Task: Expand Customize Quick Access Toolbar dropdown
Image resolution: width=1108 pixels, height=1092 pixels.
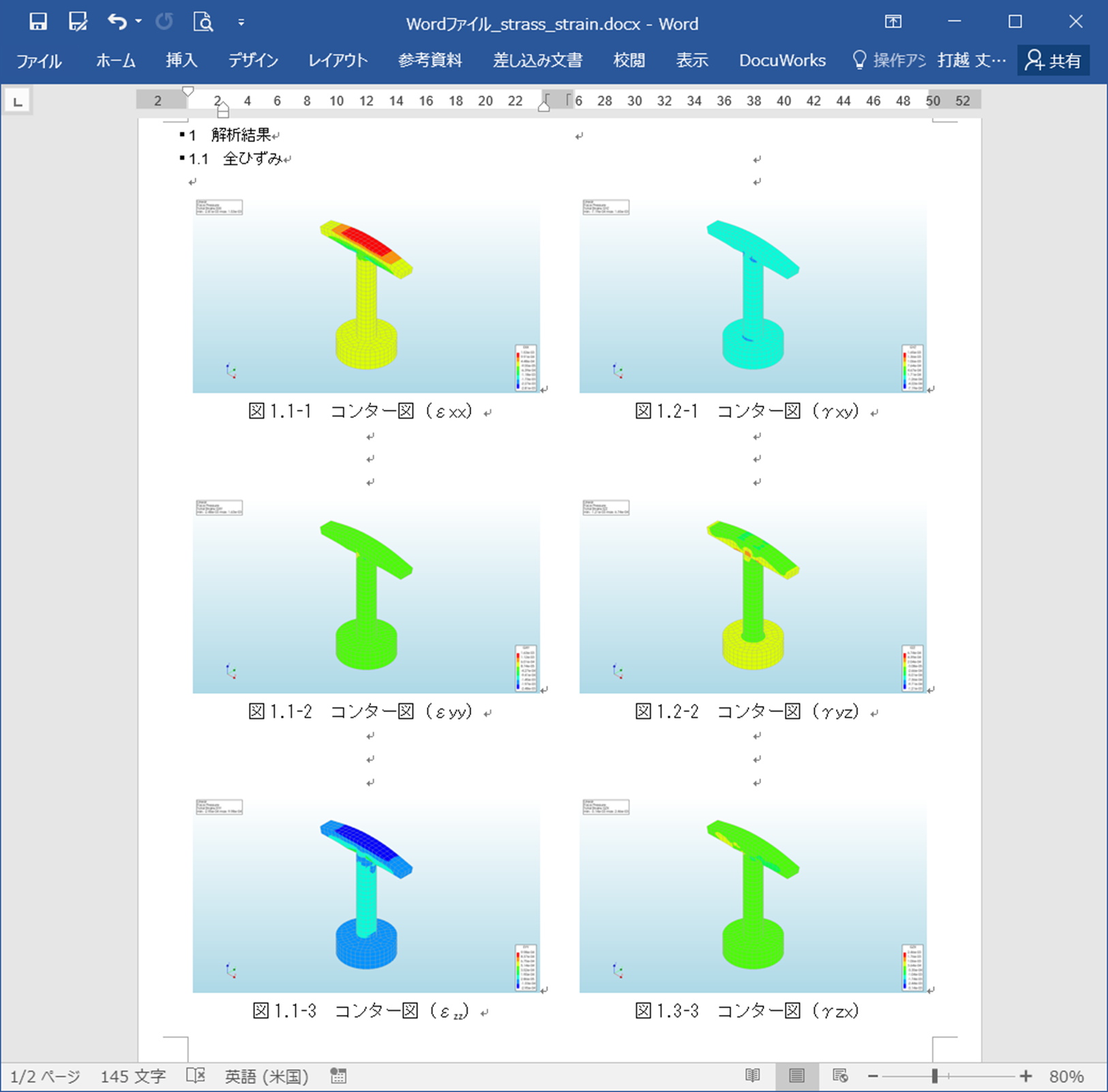Action: coord(241,23)
